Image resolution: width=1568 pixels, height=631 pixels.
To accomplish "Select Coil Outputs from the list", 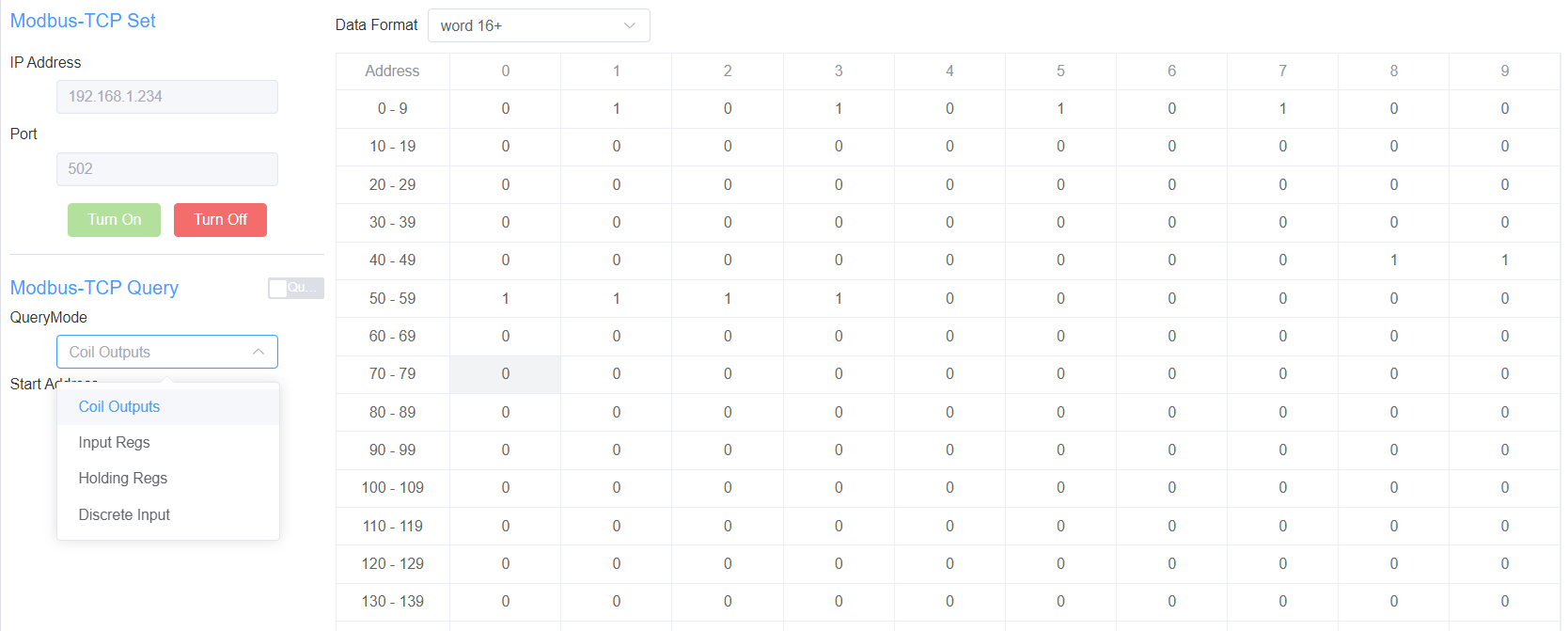I will click(x=119, y=406).
